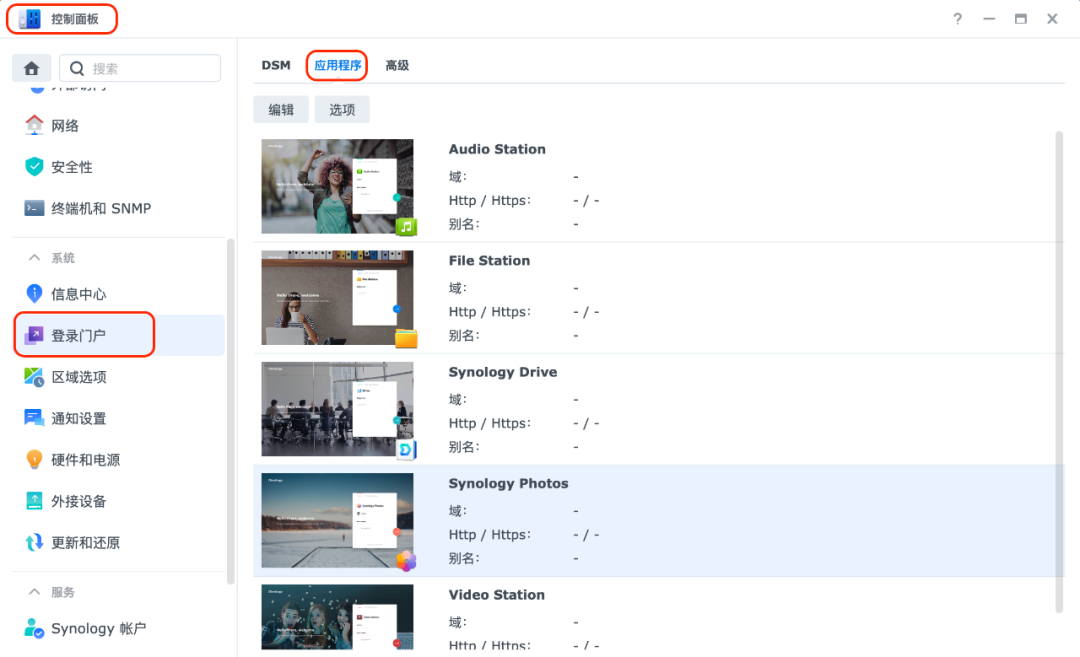1080x657 pixels.
Task: Open Update and Restore icon
Action: click(x=35, y=543)
